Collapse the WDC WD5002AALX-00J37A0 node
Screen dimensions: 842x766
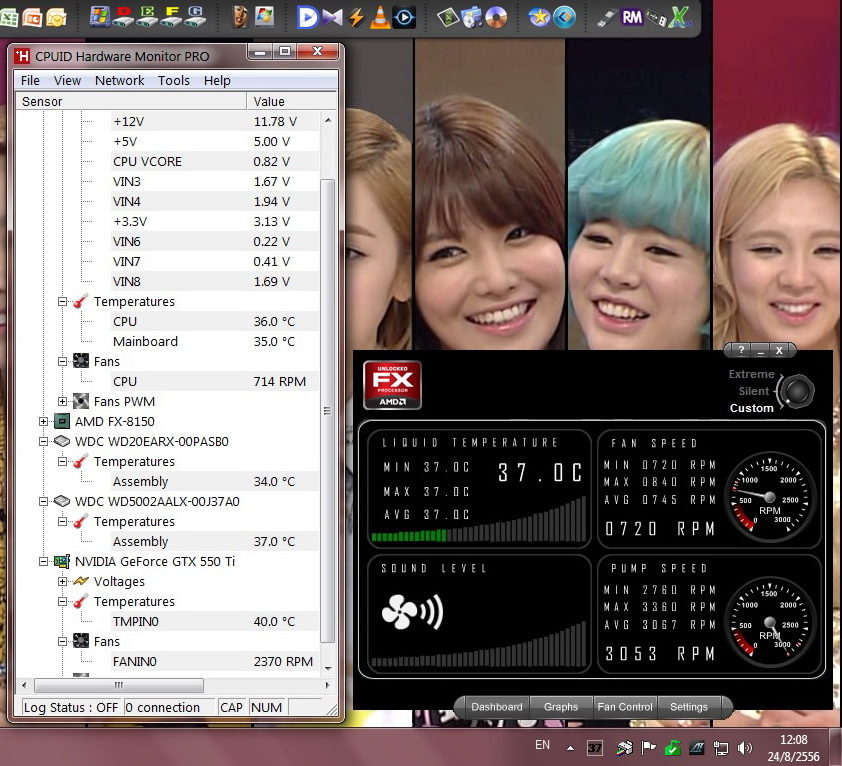tap(43, 502)
